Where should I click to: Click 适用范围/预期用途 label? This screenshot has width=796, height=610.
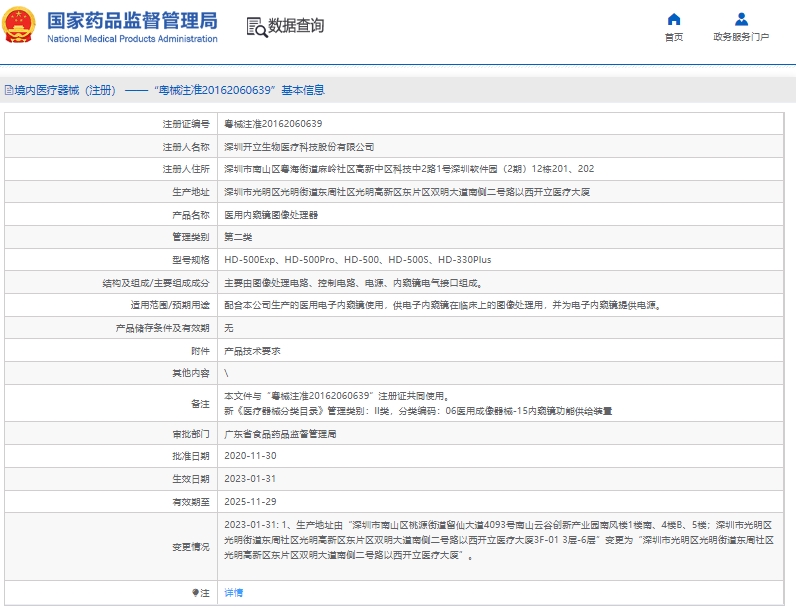pos(170,305)
